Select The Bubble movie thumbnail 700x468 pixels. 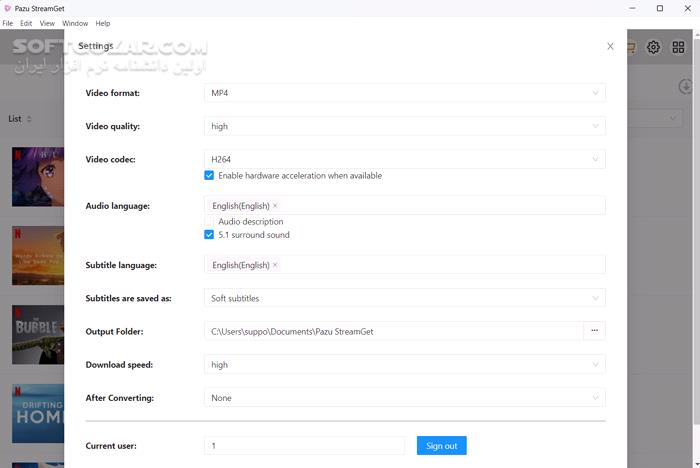(38, 334)
